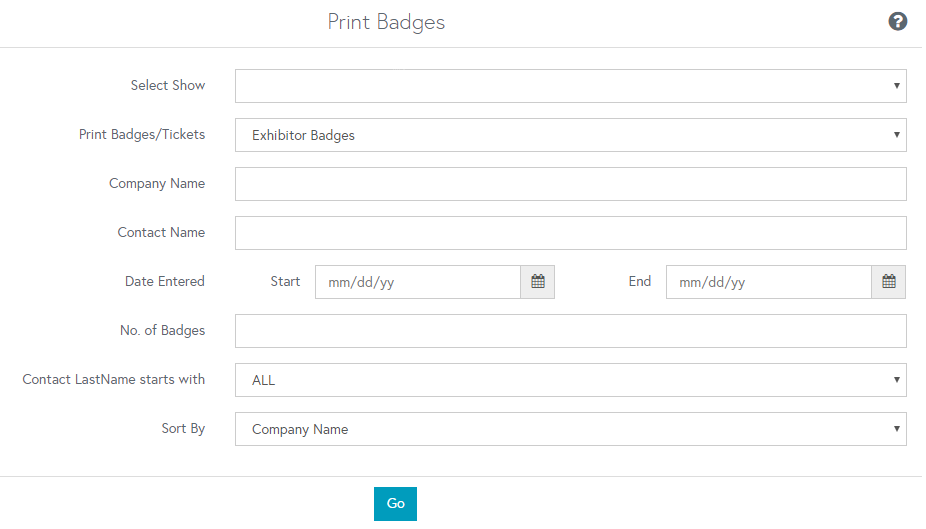
Task: Open the Sort By dropdown
Action: pyautogui.click(x=570, y=429)
